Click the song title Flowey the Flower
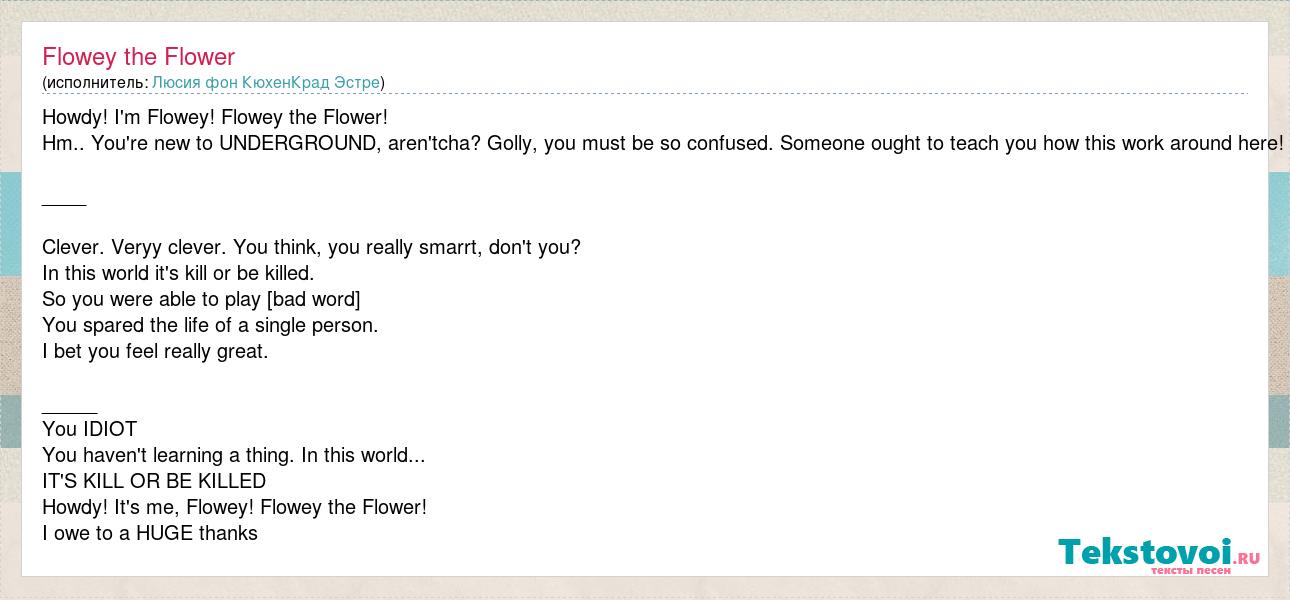1290x600 pixels. pos(138,56)
